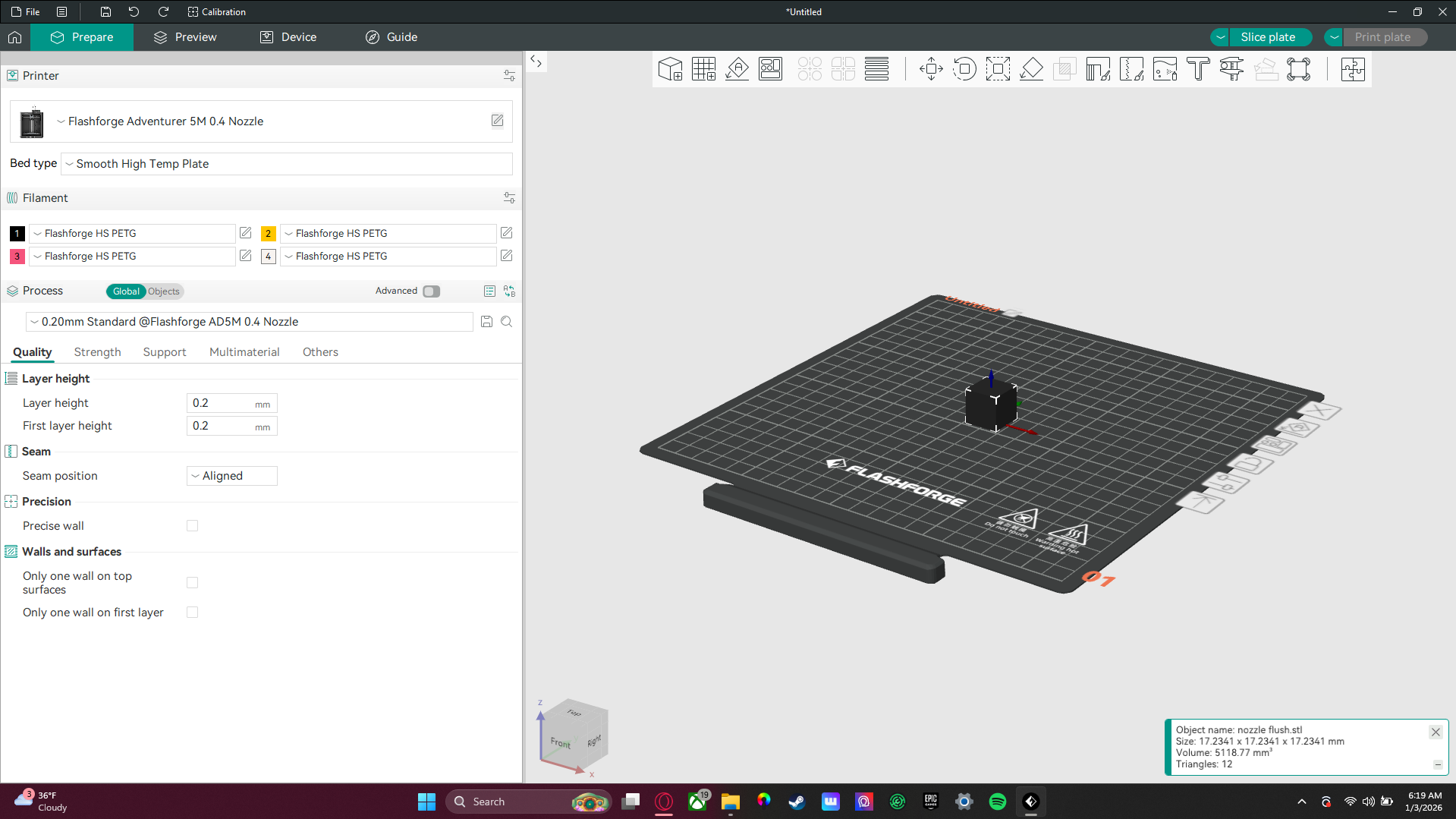Open the Strength settings tab
This screenshot has width=1456, height=819.
click(97, 352)
